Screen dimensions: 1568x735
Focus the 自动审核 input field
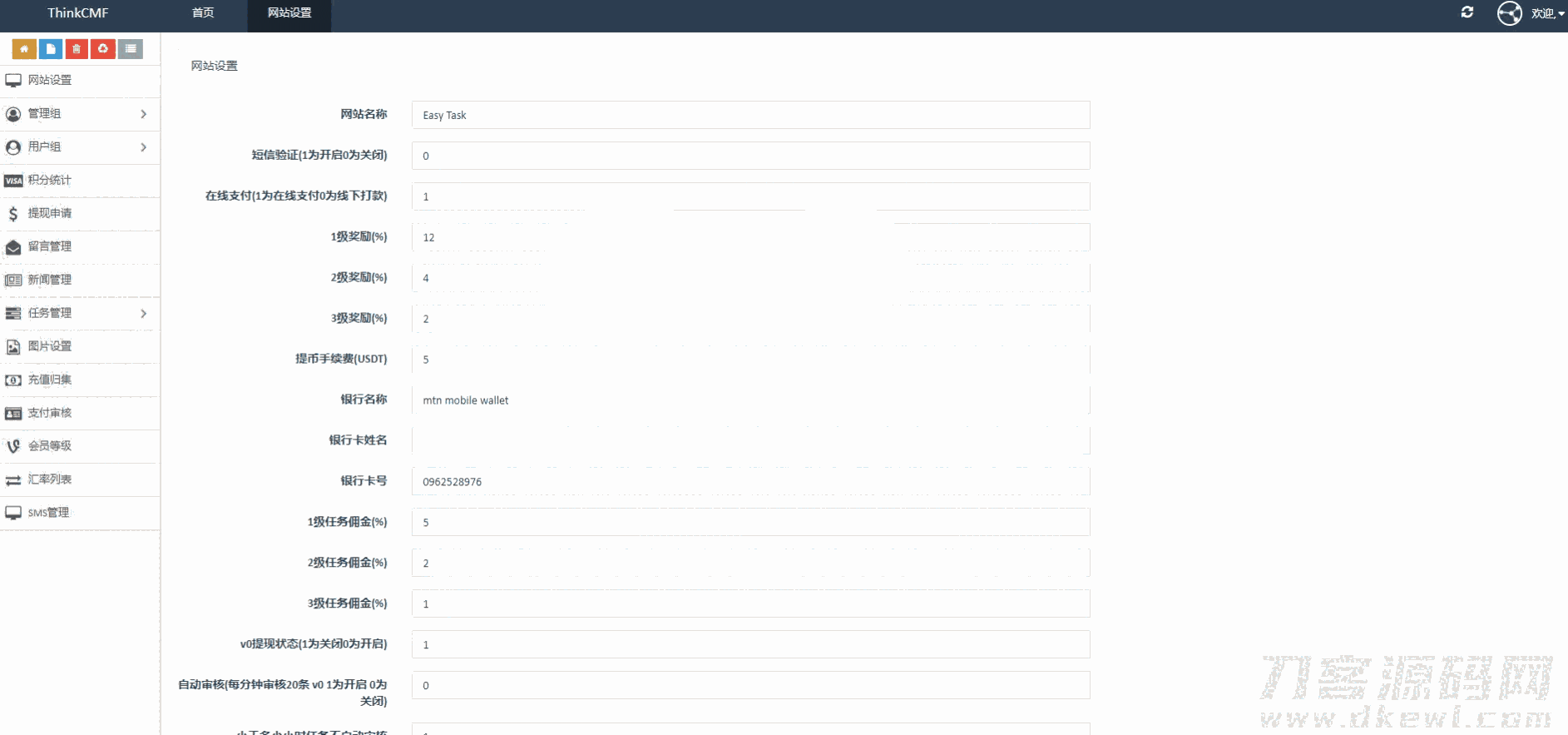click(751, 686)
